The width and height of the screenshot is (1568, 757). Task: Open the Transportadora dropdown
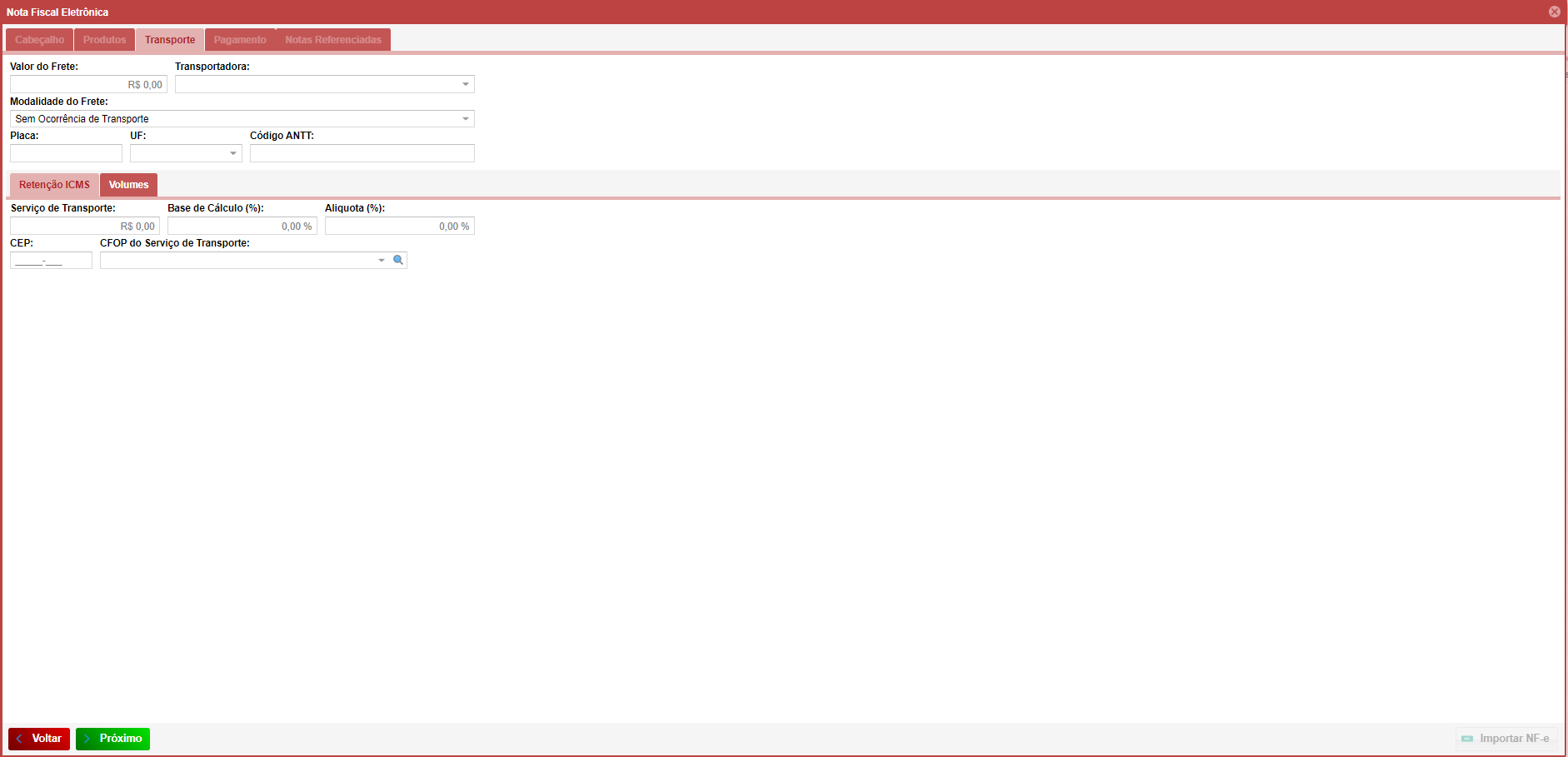coord(465,84)
